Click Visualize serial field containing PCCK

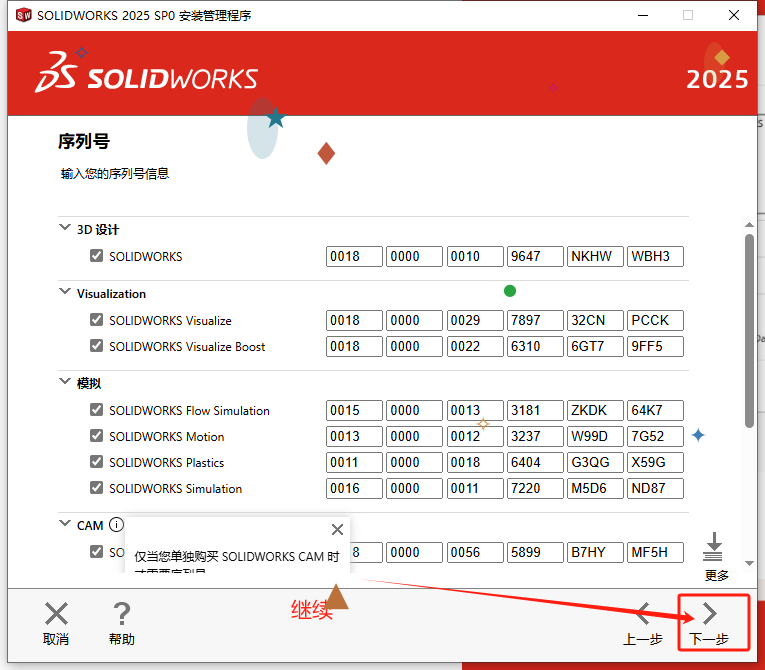[x=655, y=320]
